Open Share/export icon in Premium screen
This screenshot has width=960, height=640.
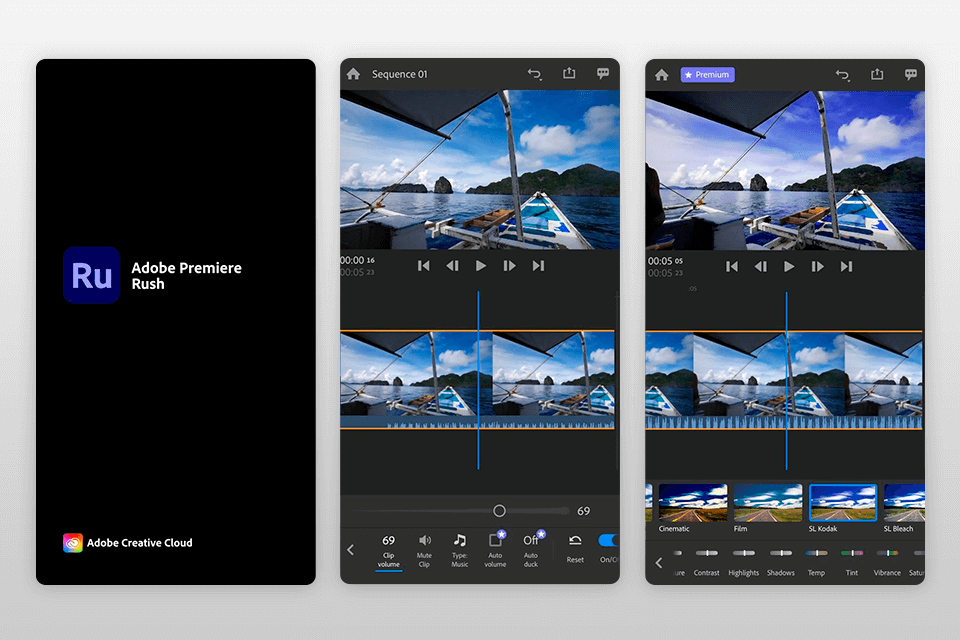click(x=877, y=74)
